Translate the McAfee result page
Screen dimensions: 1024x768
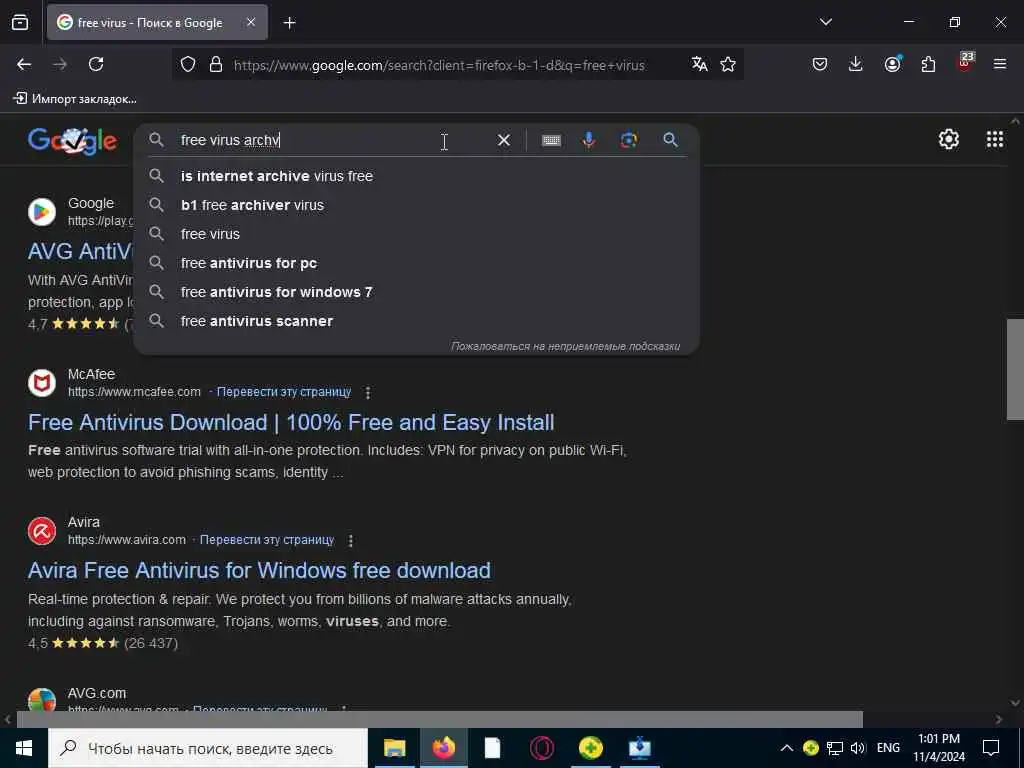(x=283, y=392)
